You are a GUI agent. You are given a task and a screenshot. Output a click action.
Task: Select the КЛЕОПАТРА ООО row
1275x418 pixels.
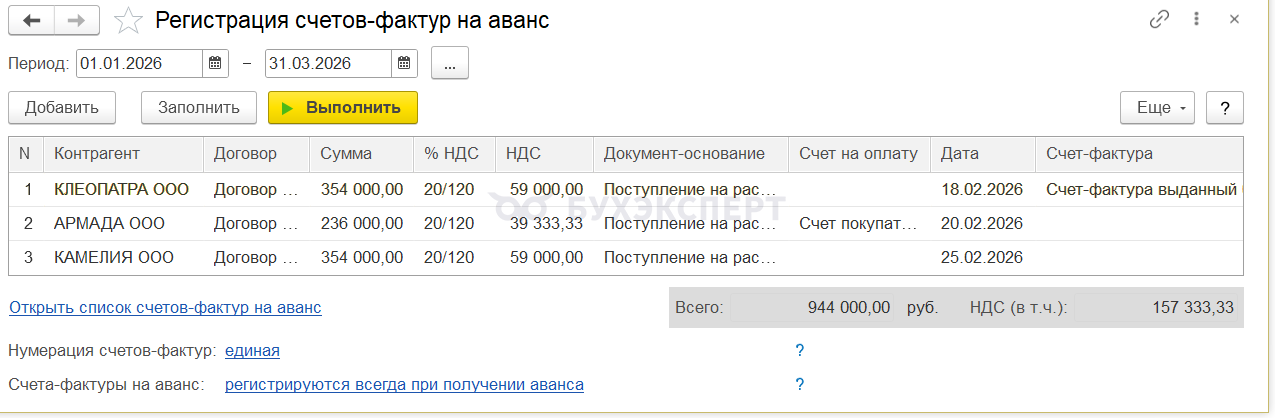pos(626,188)
